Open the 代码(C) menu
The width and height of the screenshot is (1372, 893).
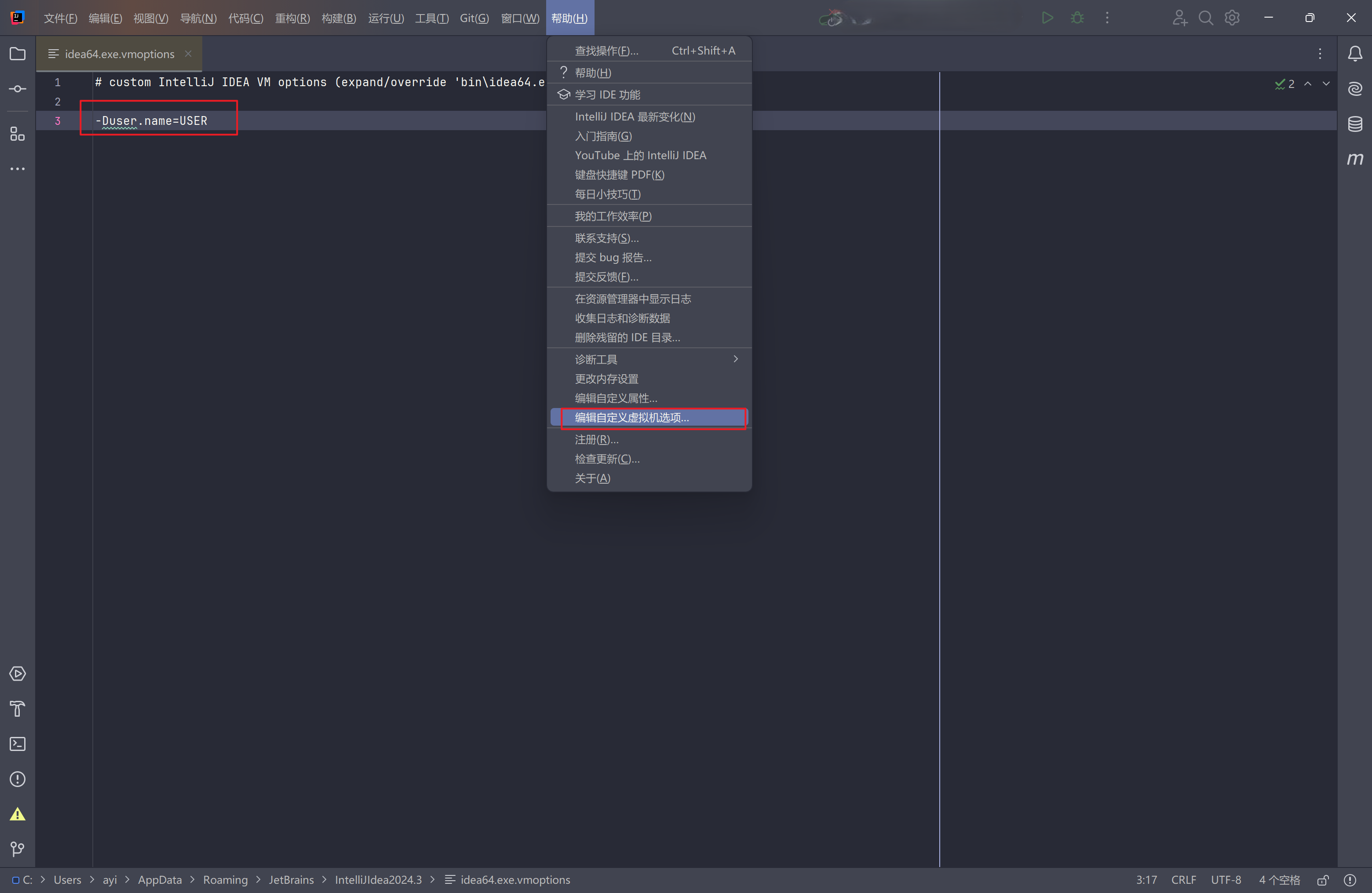pos(245,18)
